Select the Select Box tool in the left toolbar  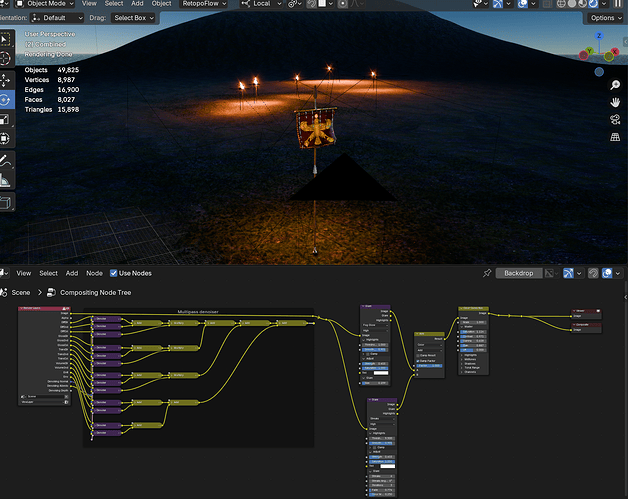pyautogui.click(x=6, y=39)
